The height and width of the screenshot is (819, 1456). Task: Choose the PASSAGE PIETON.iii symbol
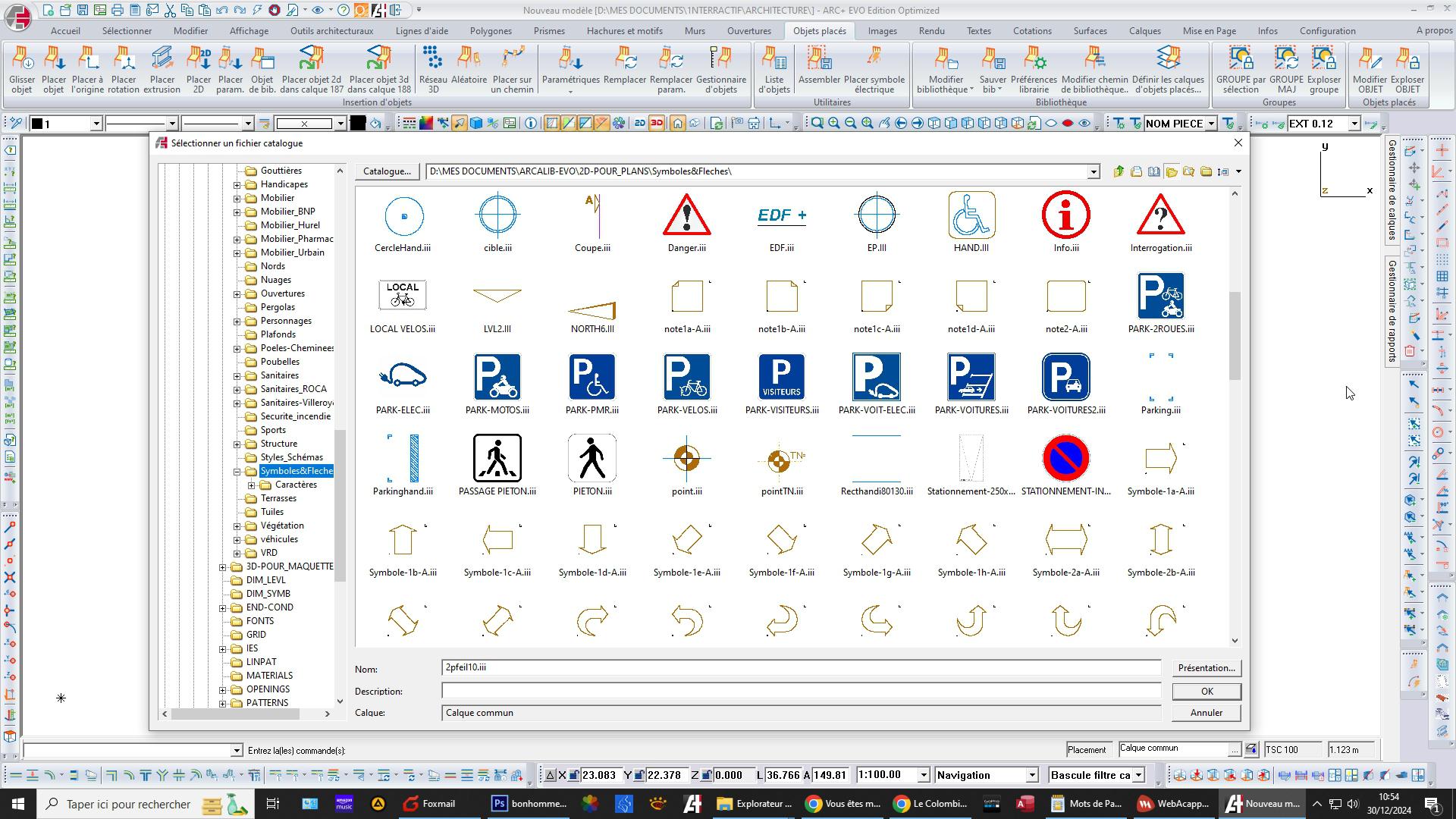[x=497, y=459]
